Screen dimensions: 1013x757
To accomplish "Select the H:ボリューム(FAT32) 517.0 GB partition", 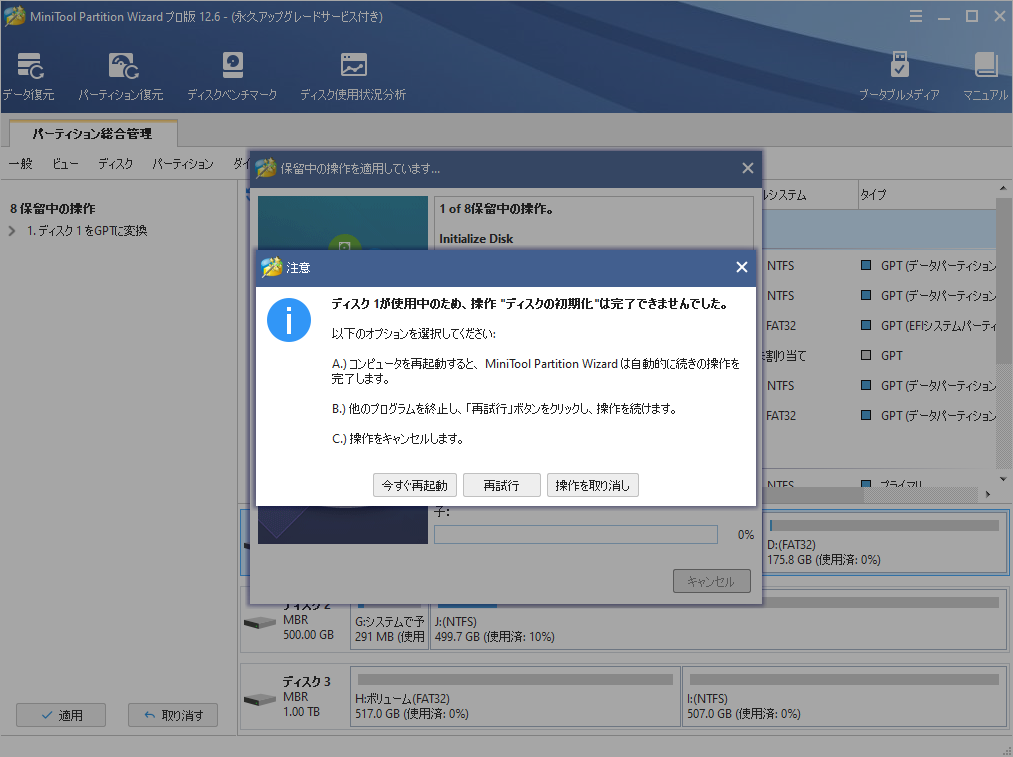I will pyautogui.click(x=516, y=697).
